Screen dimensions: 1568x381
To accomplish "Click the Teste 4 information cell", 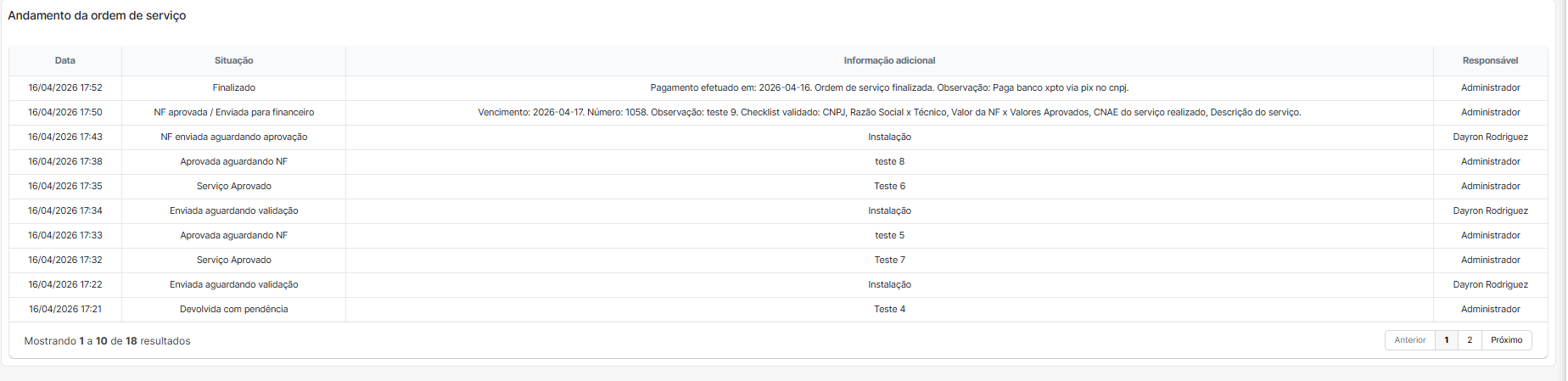I will coord(889,310).
